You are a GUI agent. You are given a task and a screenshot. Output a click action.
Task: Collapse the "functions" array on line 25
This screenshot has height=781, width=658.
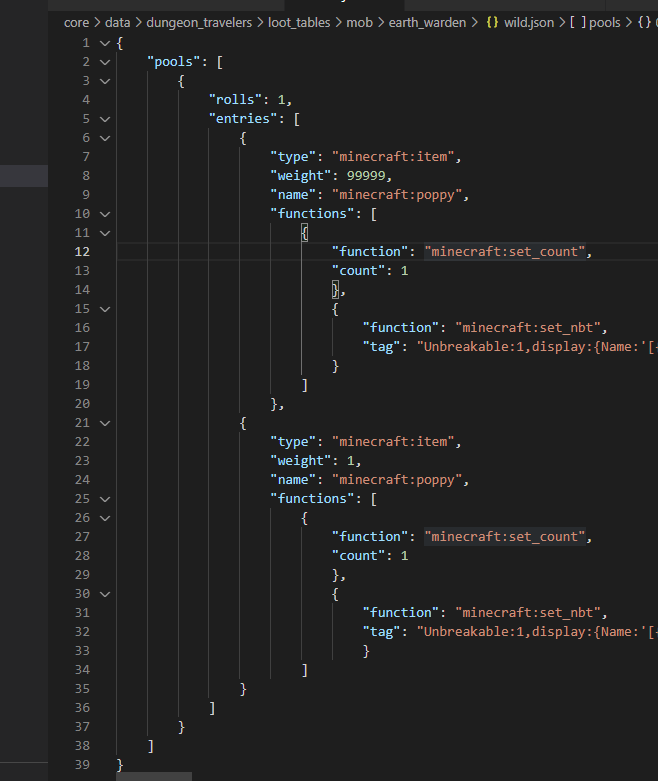tap(106, 499)
